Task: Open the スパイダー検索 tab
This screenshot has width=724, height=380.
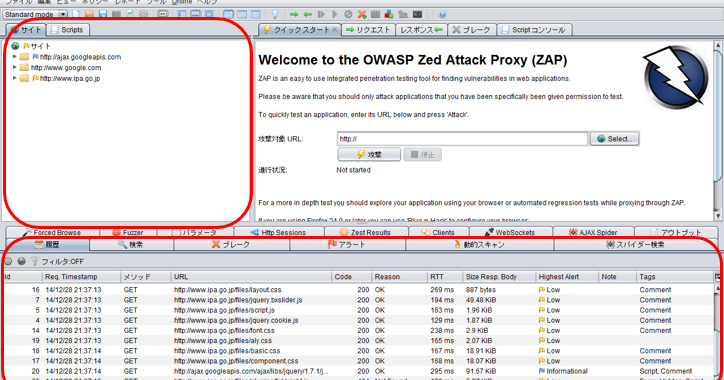Action: click(635, 244)
